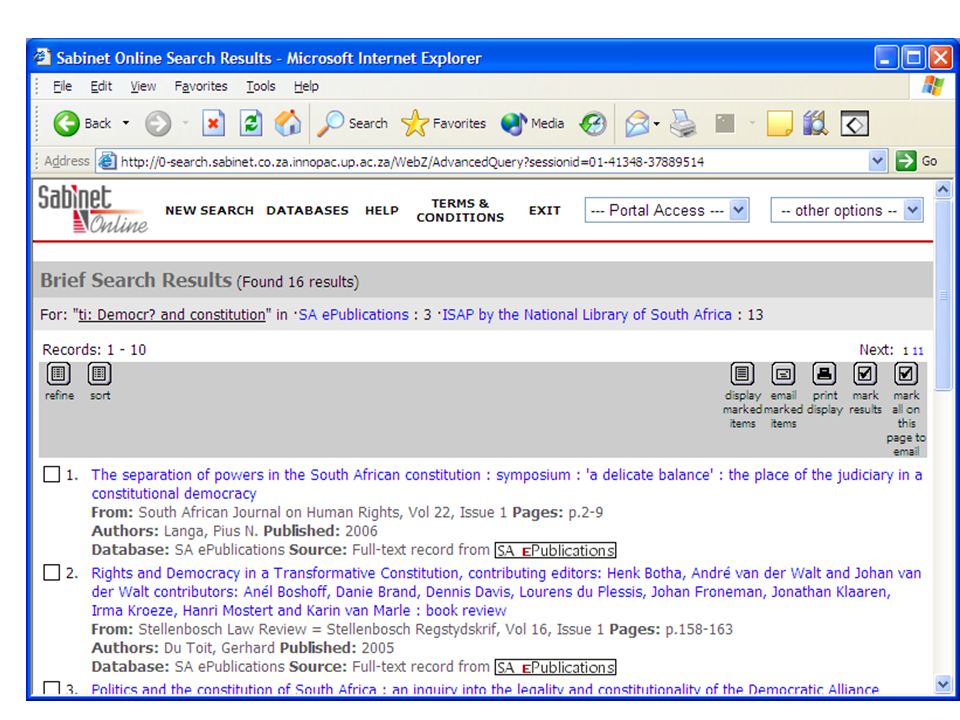The height and width of the screenshot is (720, 960).
Task: Click SA ePublications logo for result 2
Action: (555, 667)
